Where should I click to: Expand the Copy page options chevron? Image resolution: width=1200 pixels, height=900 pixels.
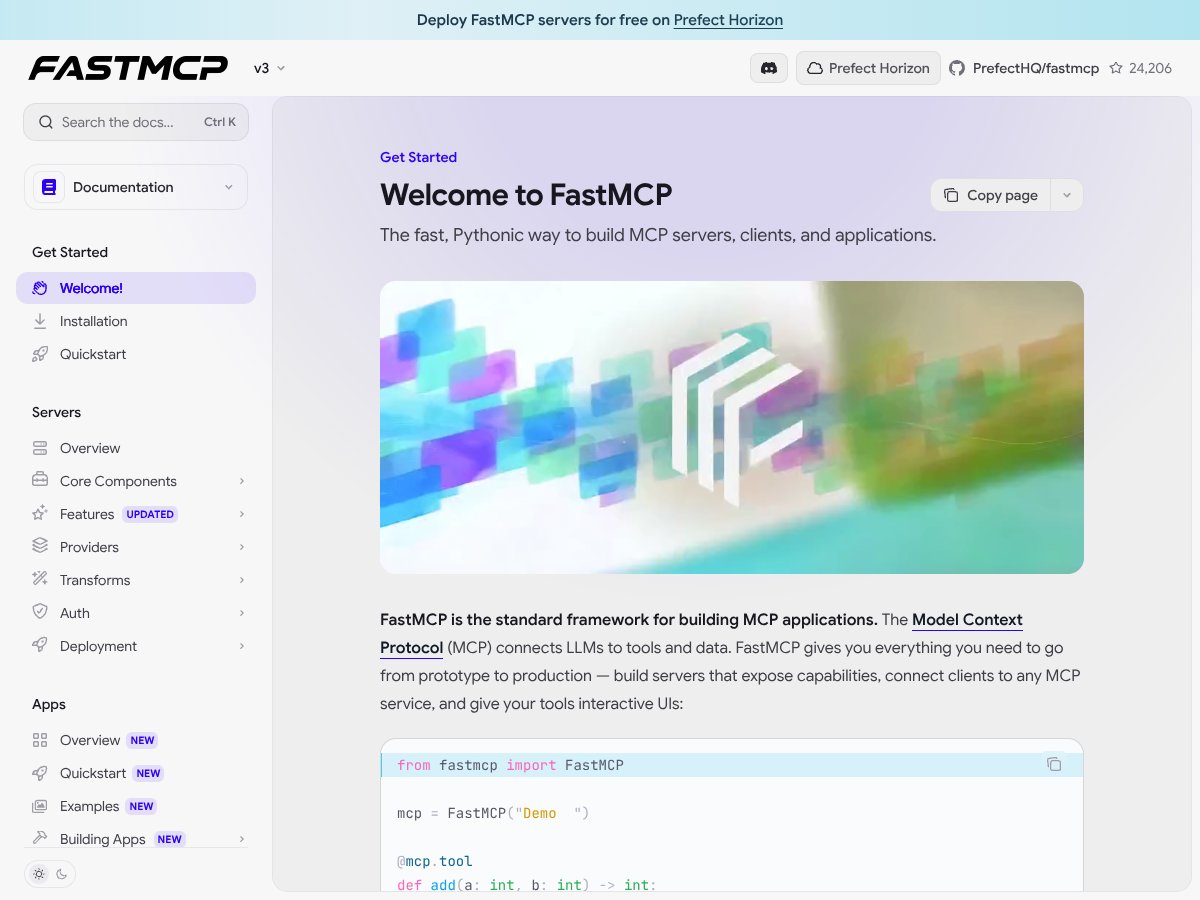1066,195
